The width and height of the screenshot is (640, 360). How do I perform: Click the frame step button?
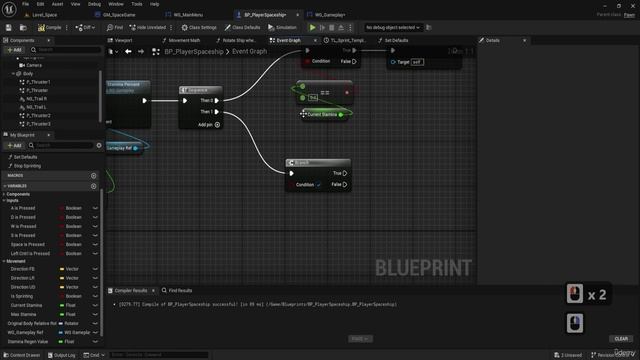tap(322, 28)
